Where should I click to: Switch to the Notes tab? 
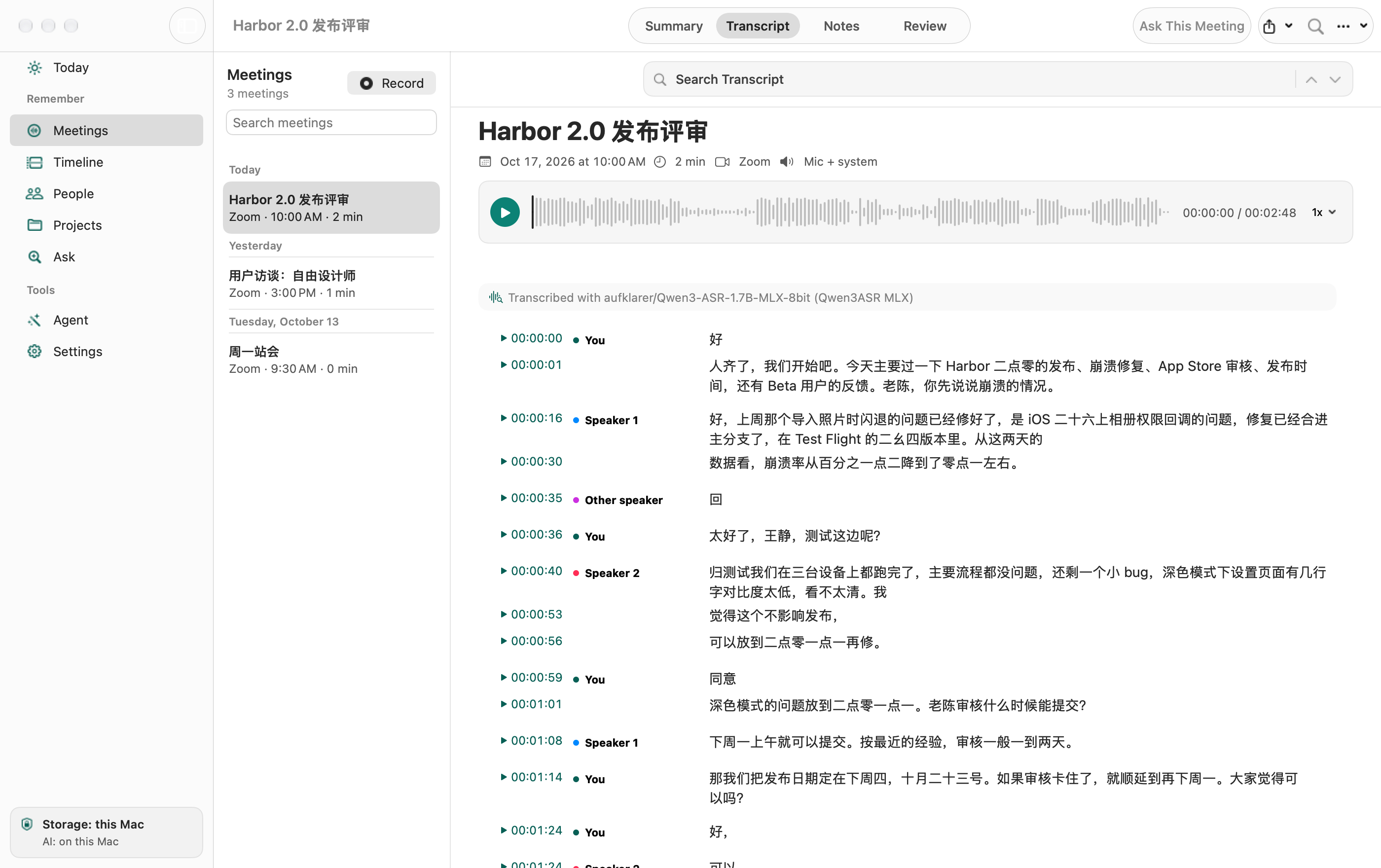click(x=841, y=26)
